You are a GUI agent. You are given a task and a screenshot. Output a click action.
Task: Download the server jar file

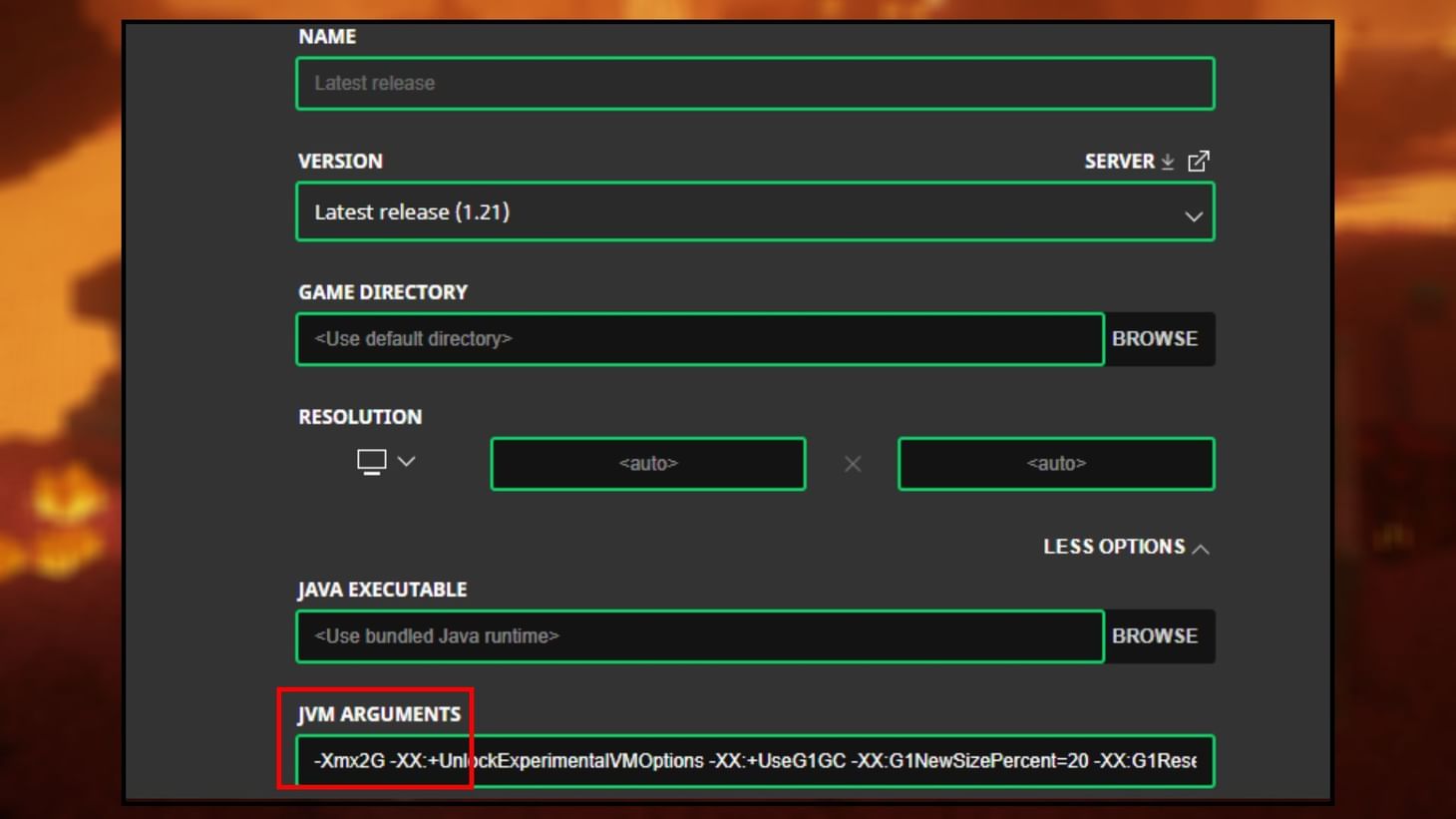[x=1167, y=161]
